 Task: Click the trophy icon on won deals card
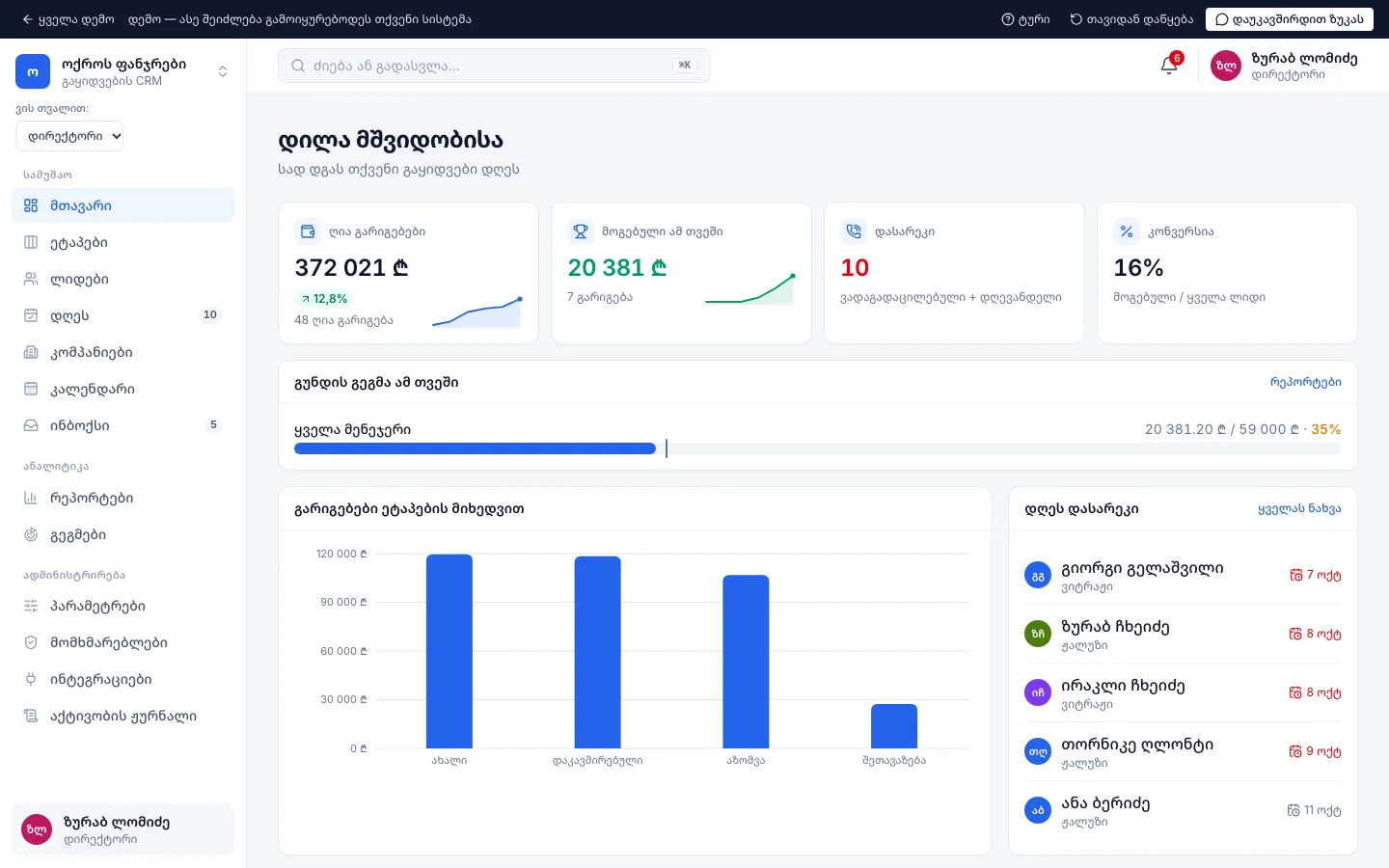click(581, 231)
